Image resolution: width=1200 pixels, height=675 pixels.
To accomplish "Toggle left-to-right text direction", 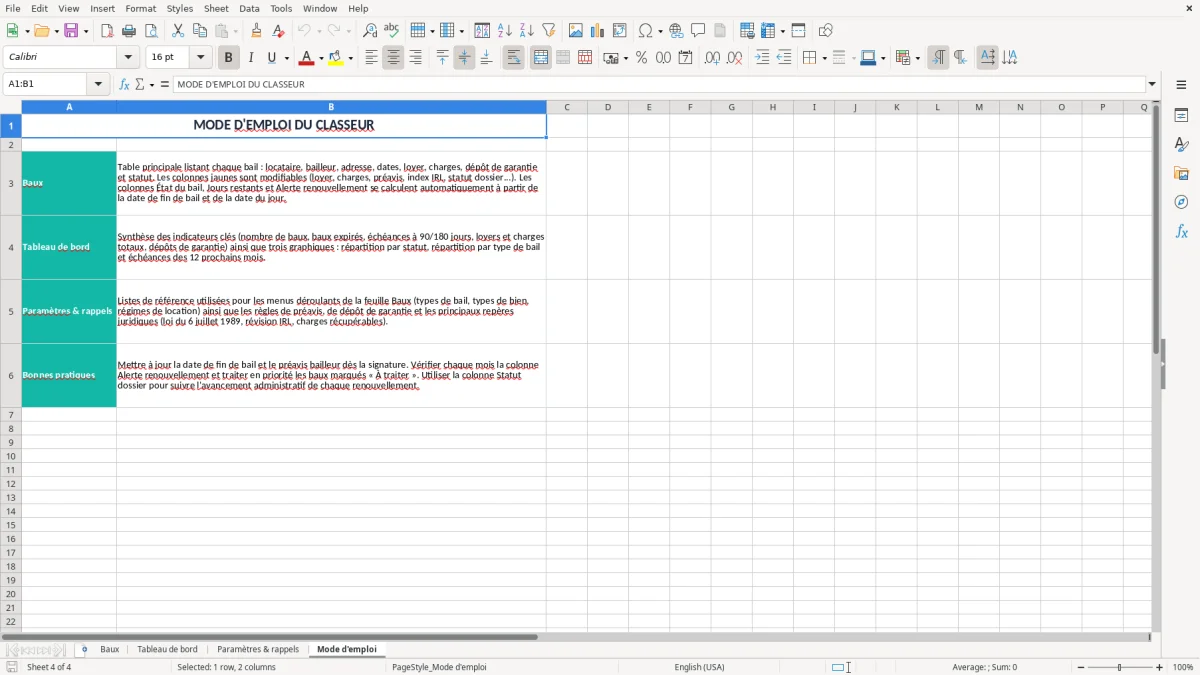I will point(938,58).
